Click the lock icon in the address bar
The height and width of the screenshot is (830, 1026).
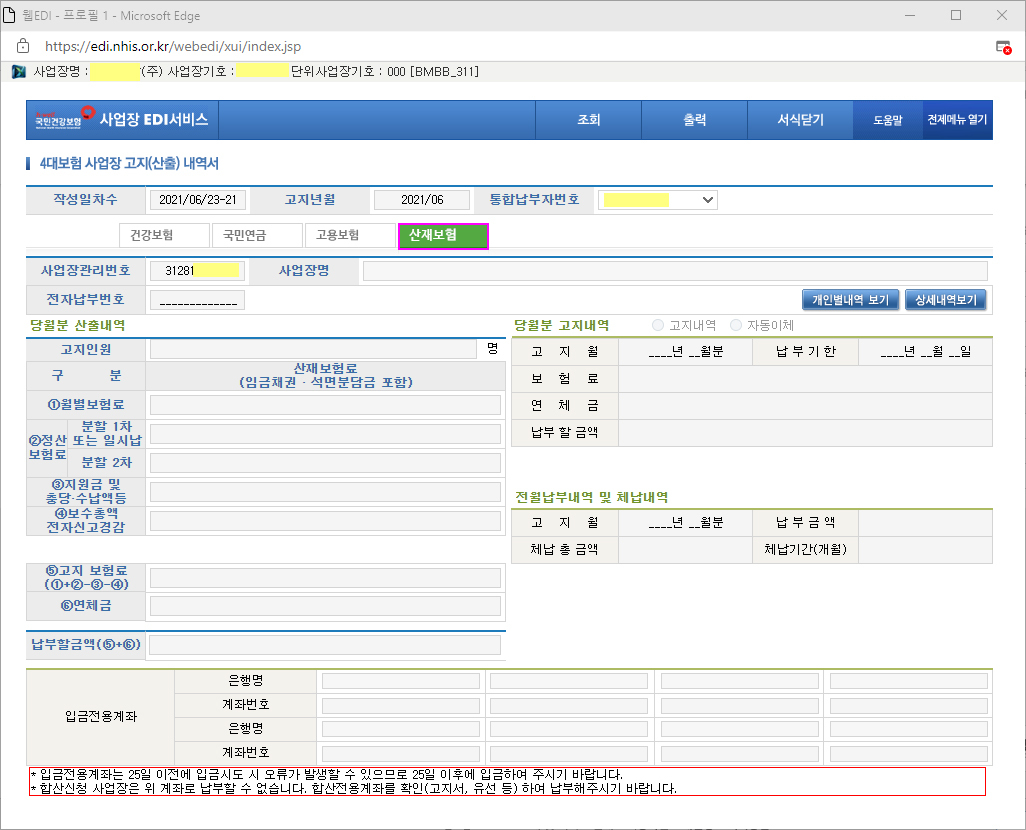coord(23,46)
